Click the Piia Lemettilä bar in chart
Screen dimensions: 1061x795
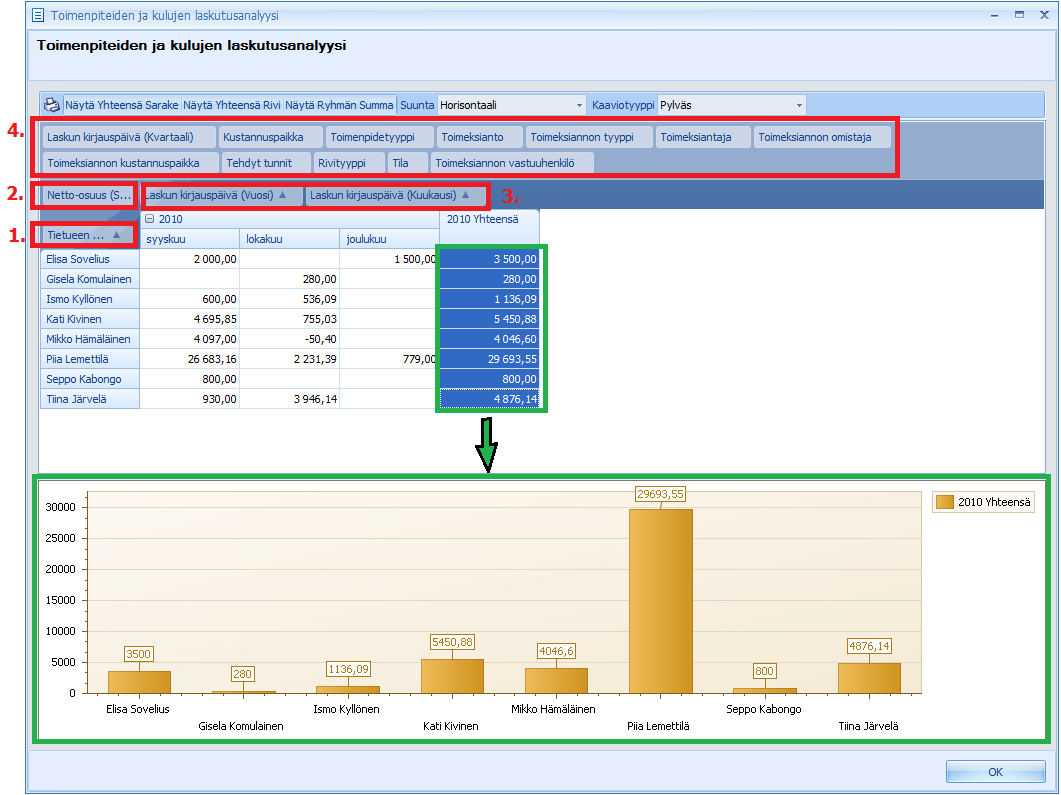point(660,601)
